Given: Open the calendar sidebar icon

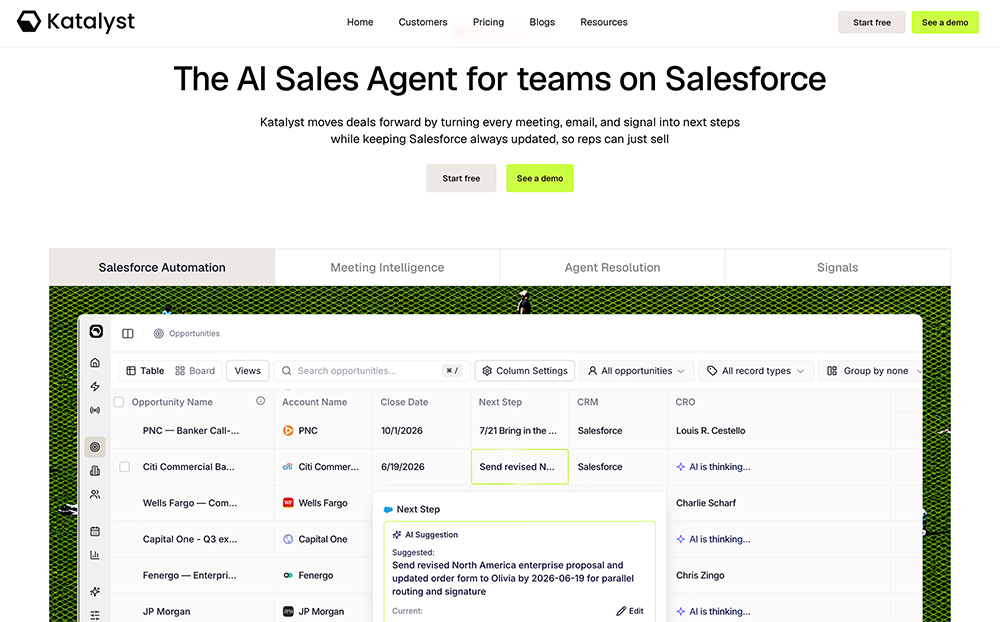Looking at the screenshot, I should [x=95, y=531].
